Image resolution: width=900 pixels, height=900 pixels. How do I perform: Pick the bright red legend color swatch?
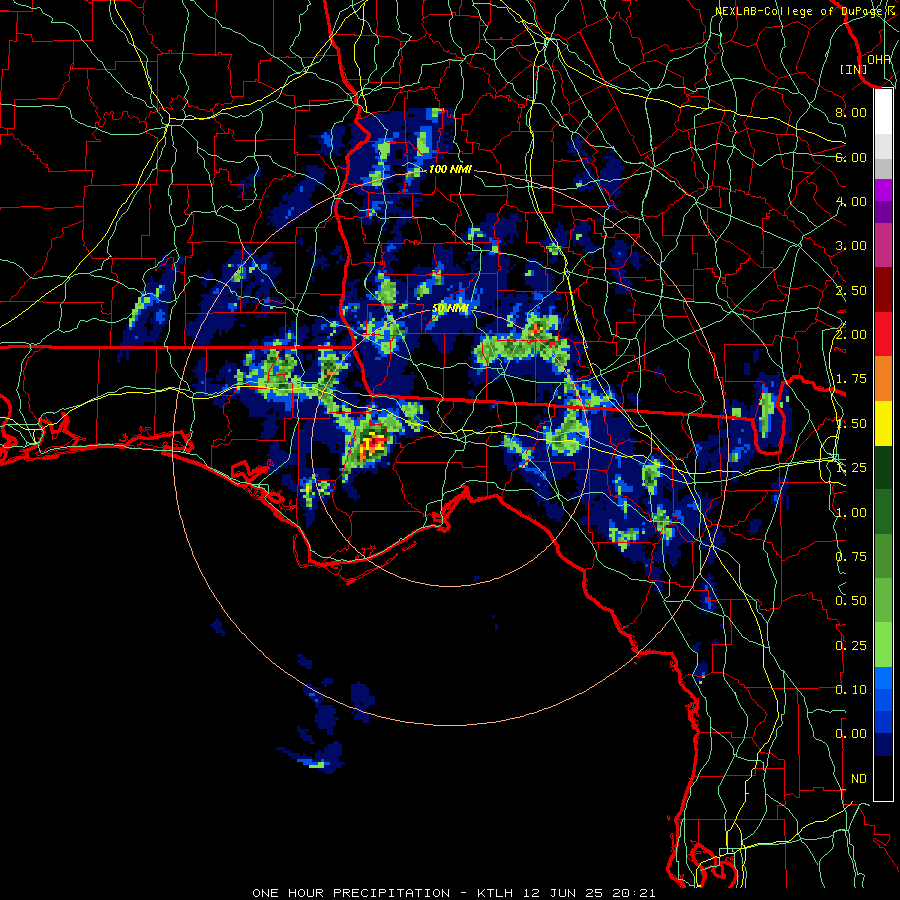pos(883,334)
